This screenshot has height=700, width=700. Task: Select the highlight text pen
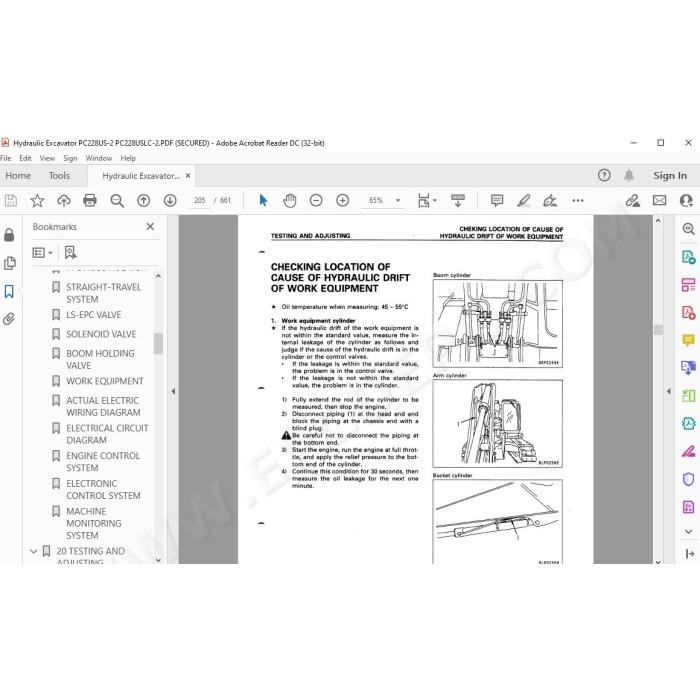click(524, 200)
